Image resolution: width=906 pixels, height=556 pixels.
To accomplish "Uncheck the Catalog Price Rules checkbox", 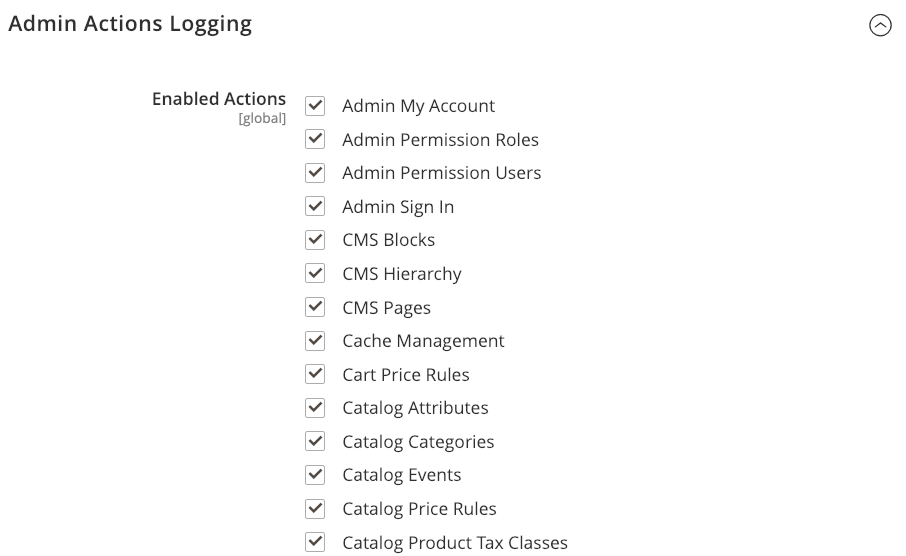I will (315, 508).
